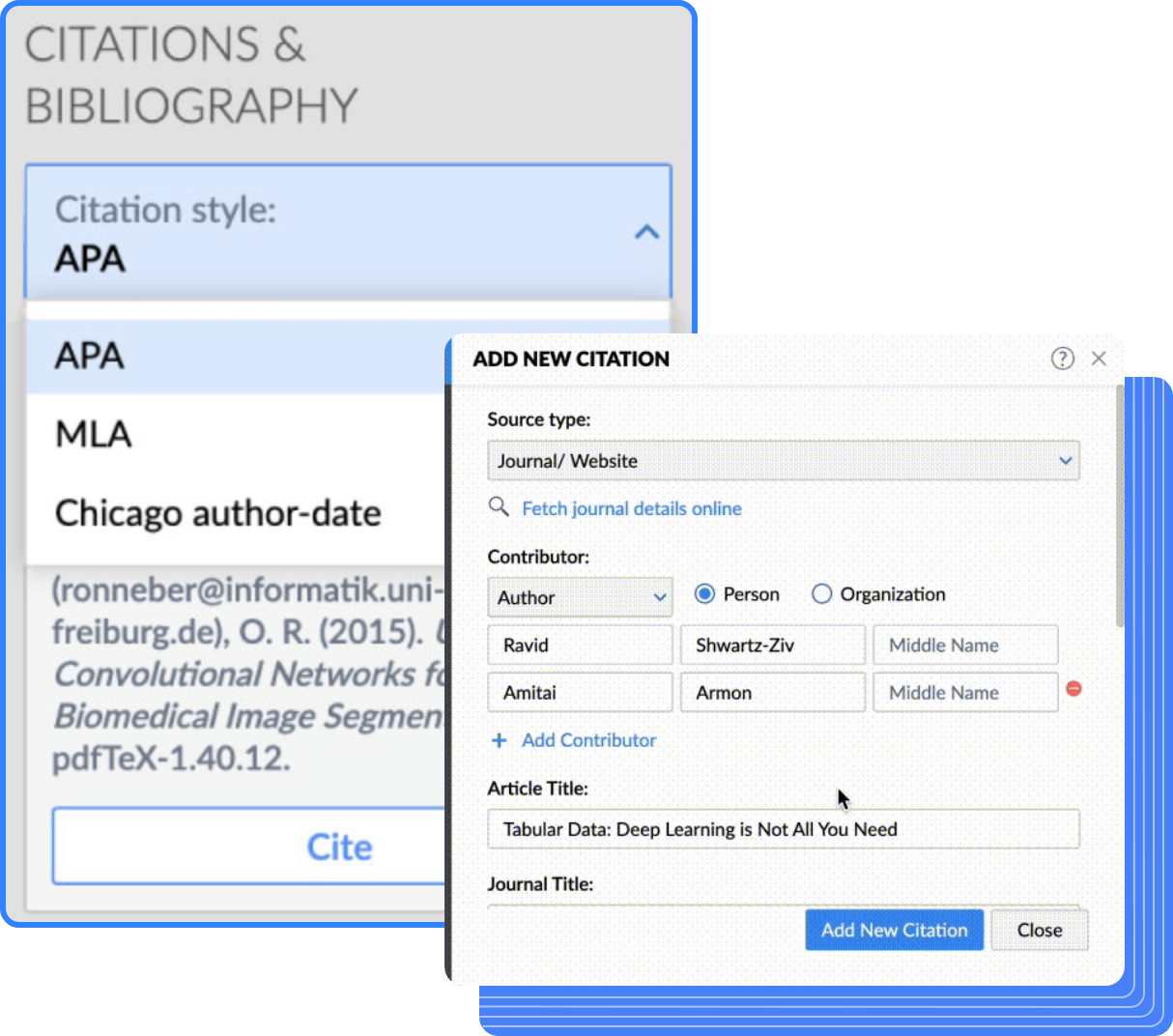Click the dialog's vertical scrollbar
The height and width of the screenshot is (1036, 1173).
point(1120,504)
